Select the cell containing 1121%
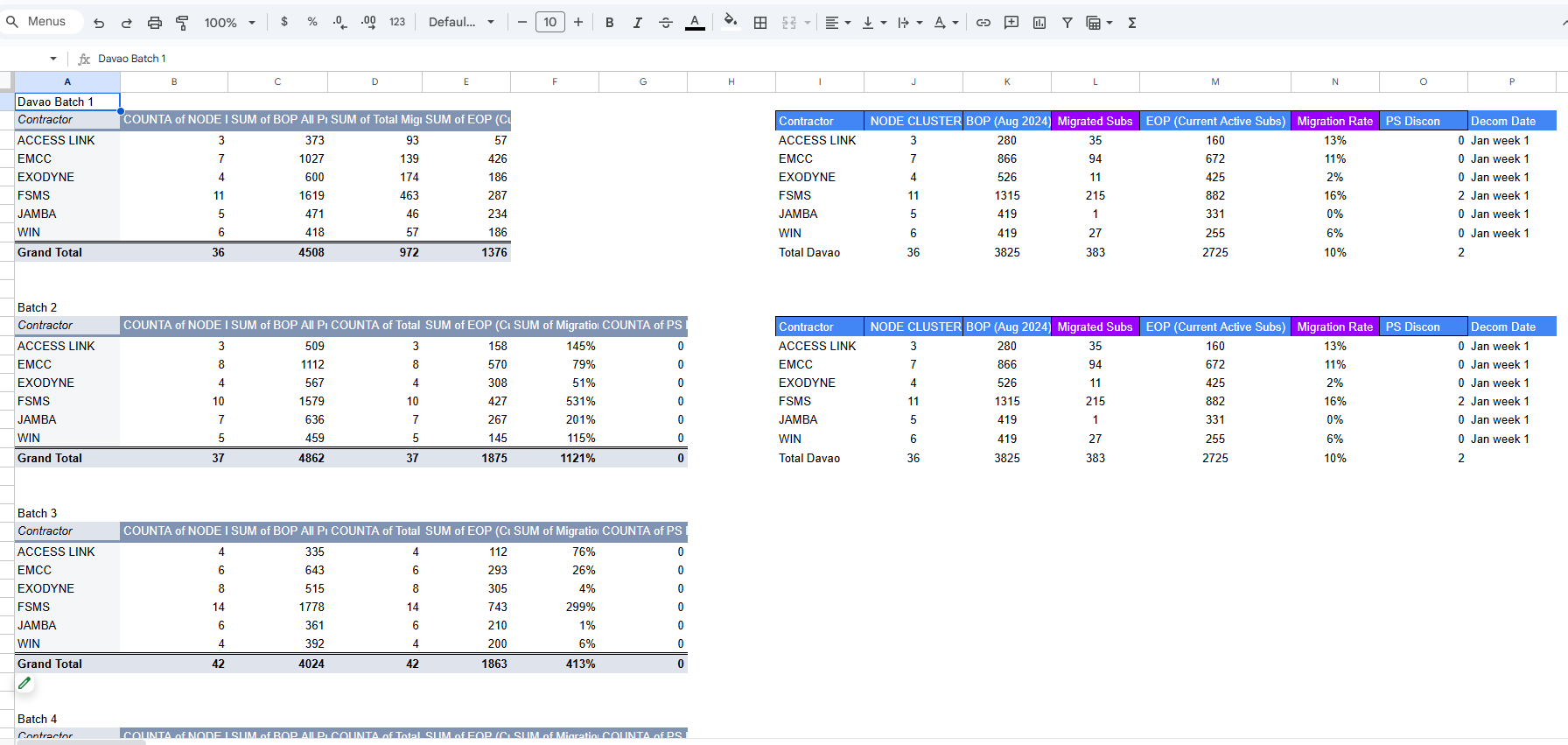 555,458
